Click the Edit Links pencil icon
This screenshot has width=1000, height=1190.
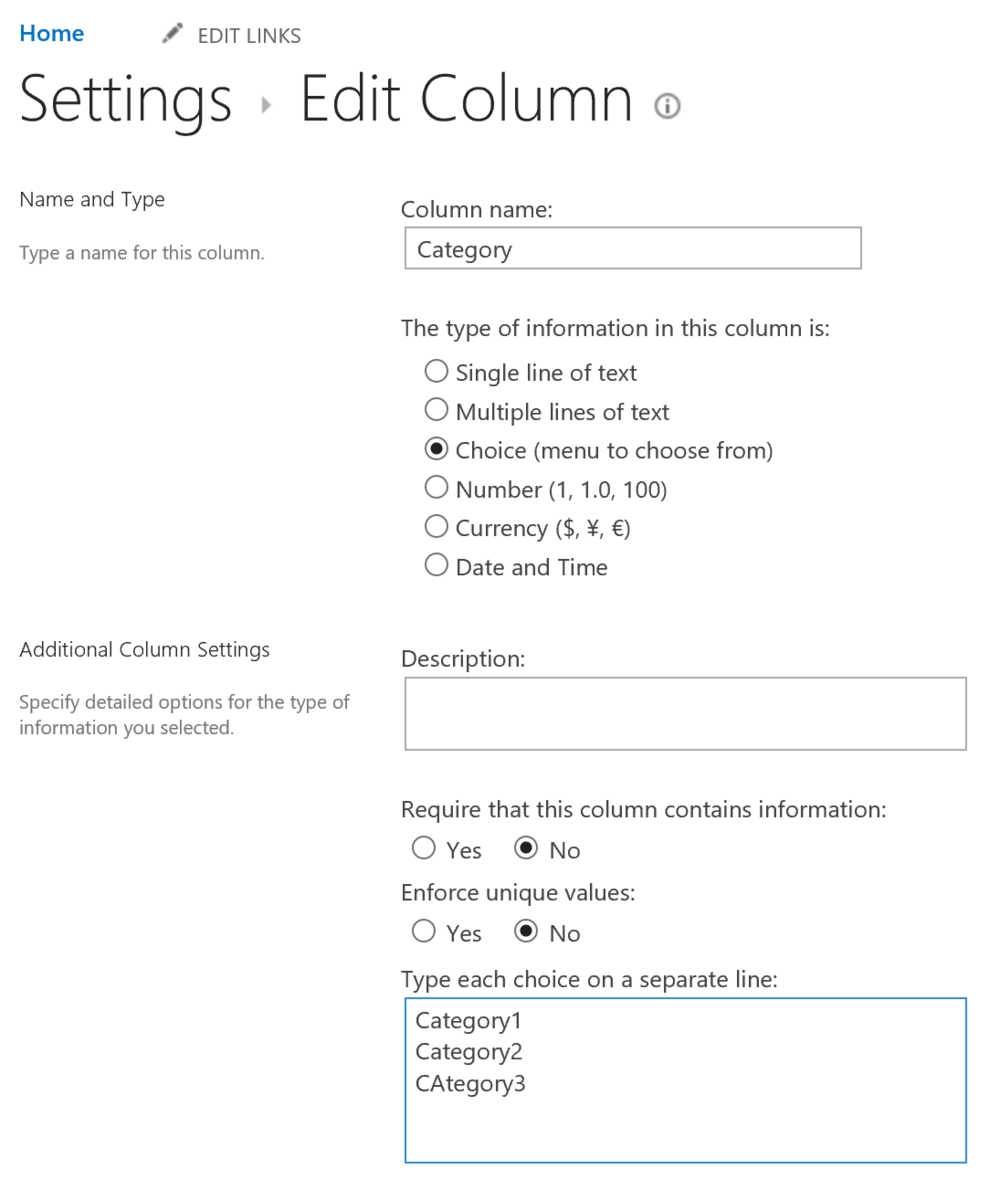click(172, 33)
